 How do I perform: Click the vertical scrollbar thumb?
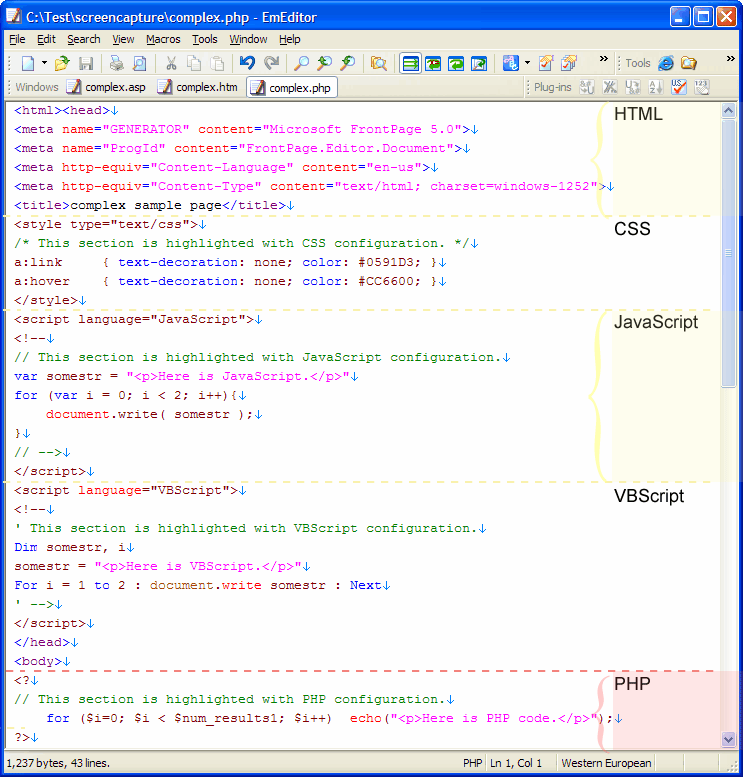click(x=728, y=253)
